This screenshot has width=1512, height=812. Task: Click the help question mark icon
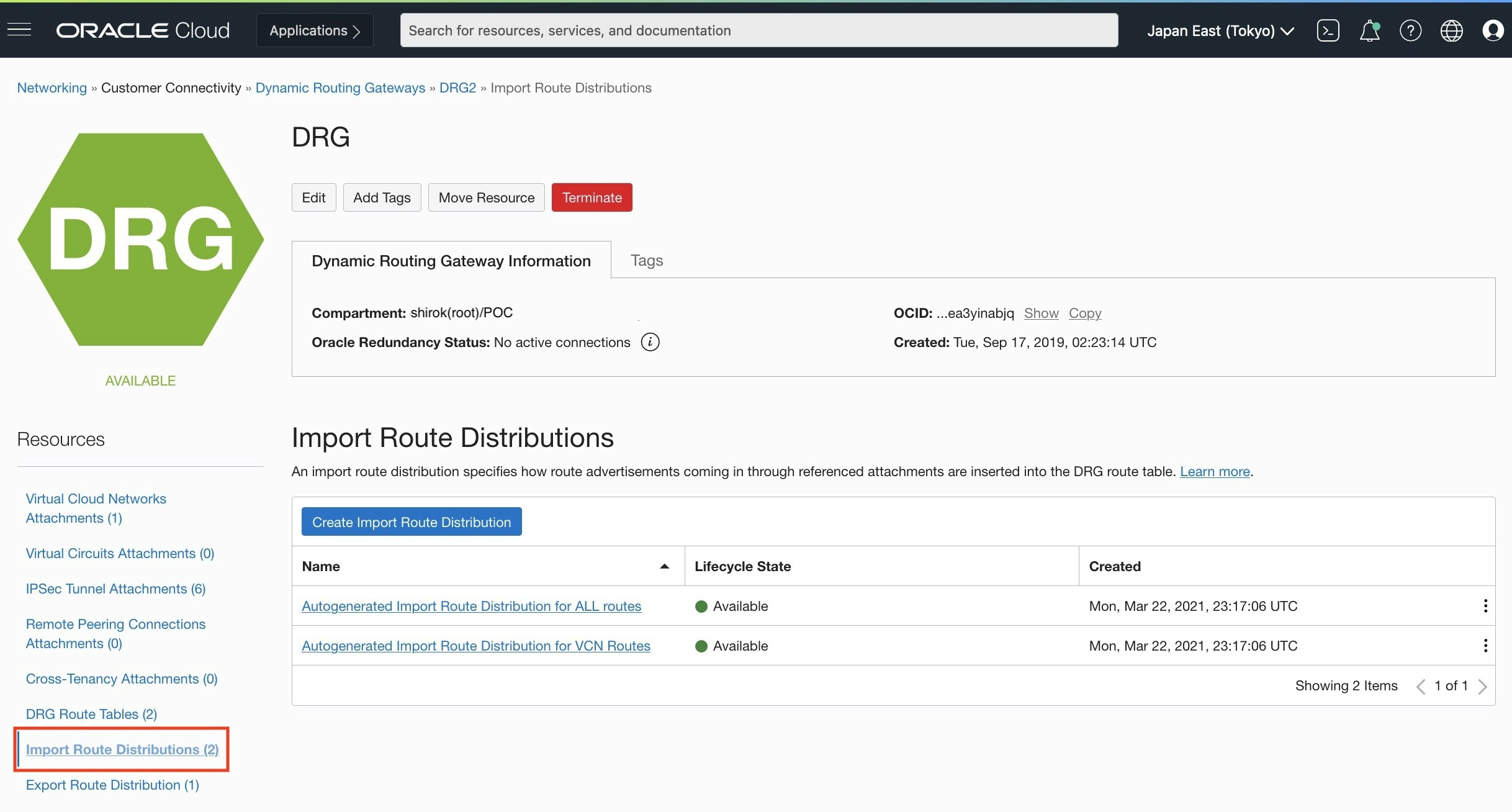[x=1410, y=30]
